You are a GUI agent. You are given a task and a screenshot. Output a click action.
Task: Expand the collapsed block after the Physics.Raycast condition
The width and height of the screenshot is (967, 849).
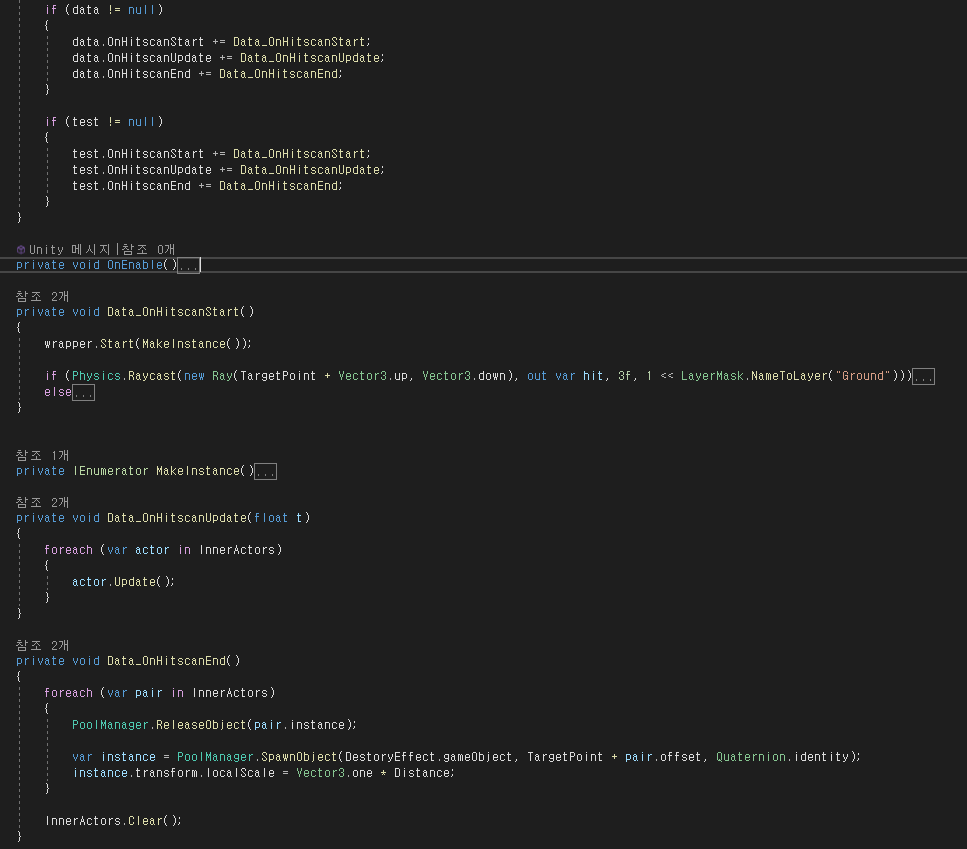pyautogui.click(x=923, y=377)
